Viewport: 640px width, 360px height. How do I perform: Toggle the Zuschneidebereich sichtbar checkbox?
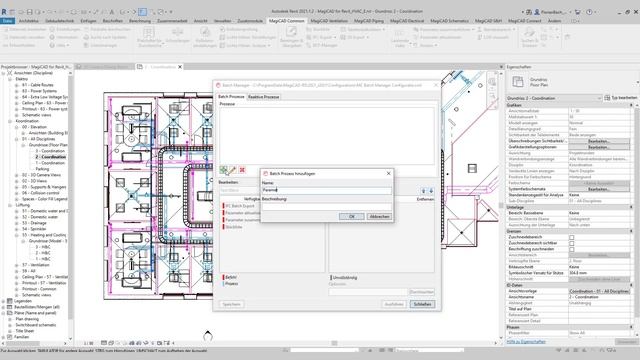pyautogui.click(x=571, y=243)
